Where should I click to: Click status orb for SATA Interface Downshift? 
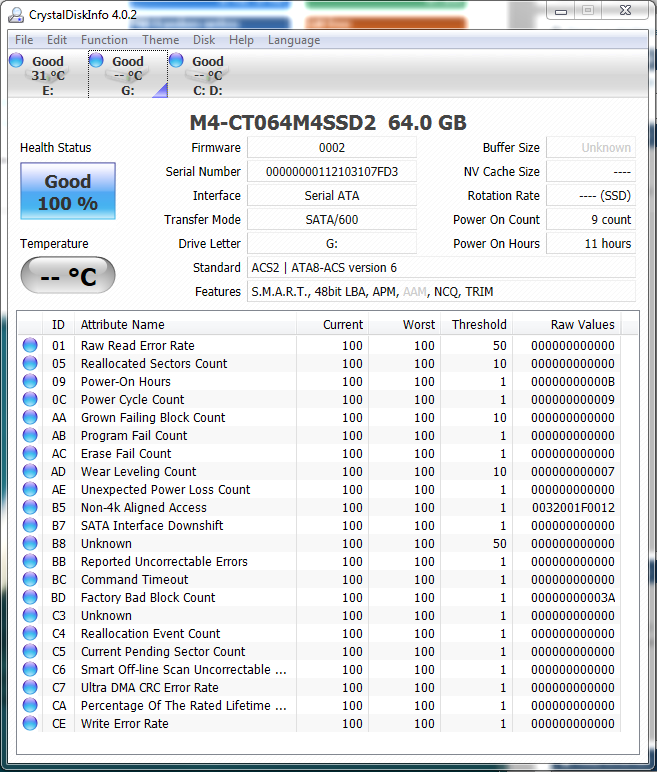coord(30,525)
